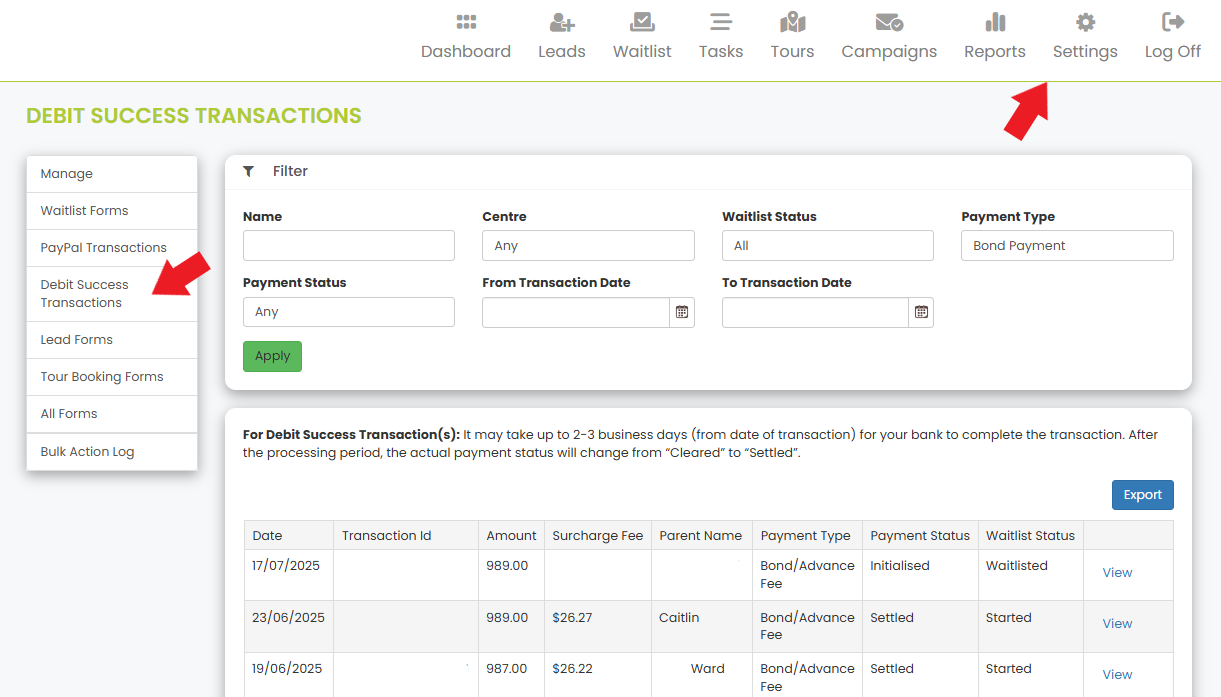Open Reports from the top bar
This screenshot has height=697, width=1221.
994,35
